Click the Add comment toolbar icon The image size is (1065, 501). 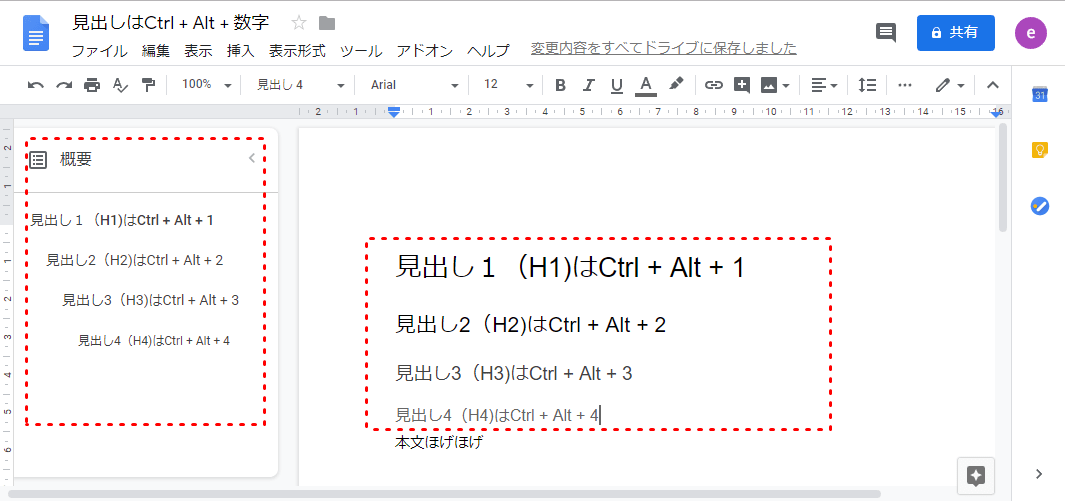coord(741,85)
